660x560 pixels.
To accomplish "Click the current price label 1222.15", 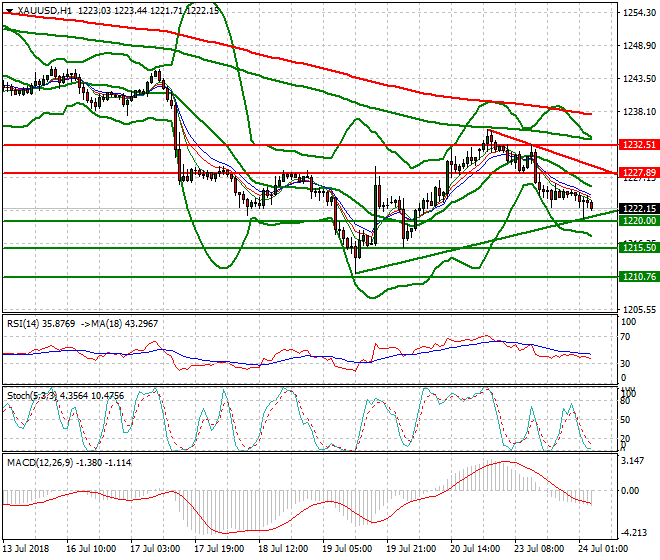I will click(639, 209).
